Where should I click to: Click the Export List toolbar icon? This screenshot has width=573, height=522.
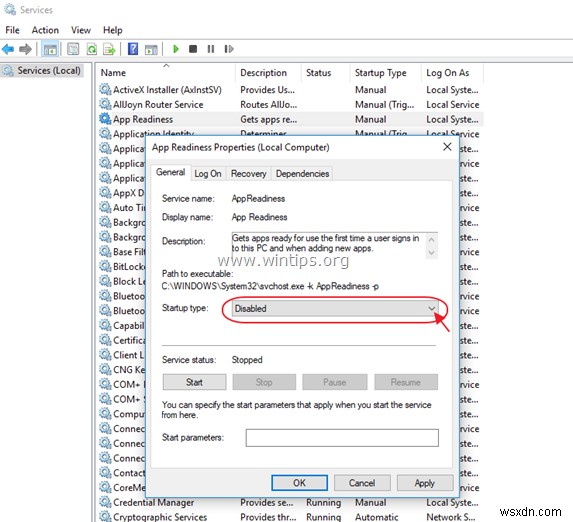tap(109, 49)
